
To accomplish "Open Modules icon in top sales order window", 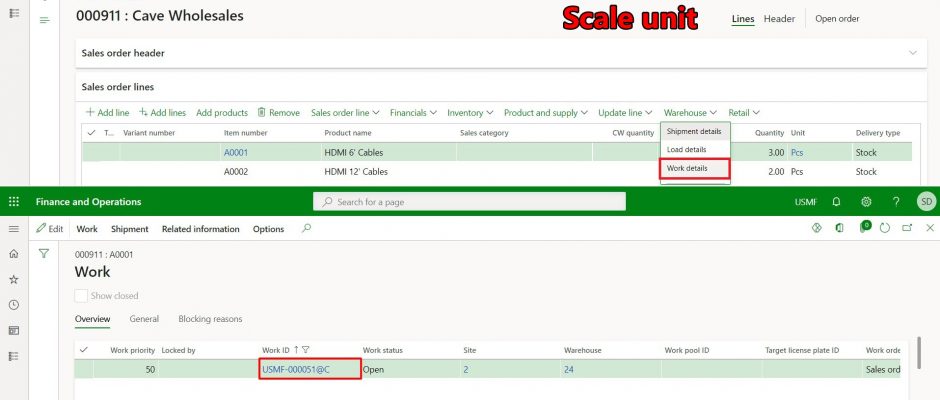I will [14, 13].
